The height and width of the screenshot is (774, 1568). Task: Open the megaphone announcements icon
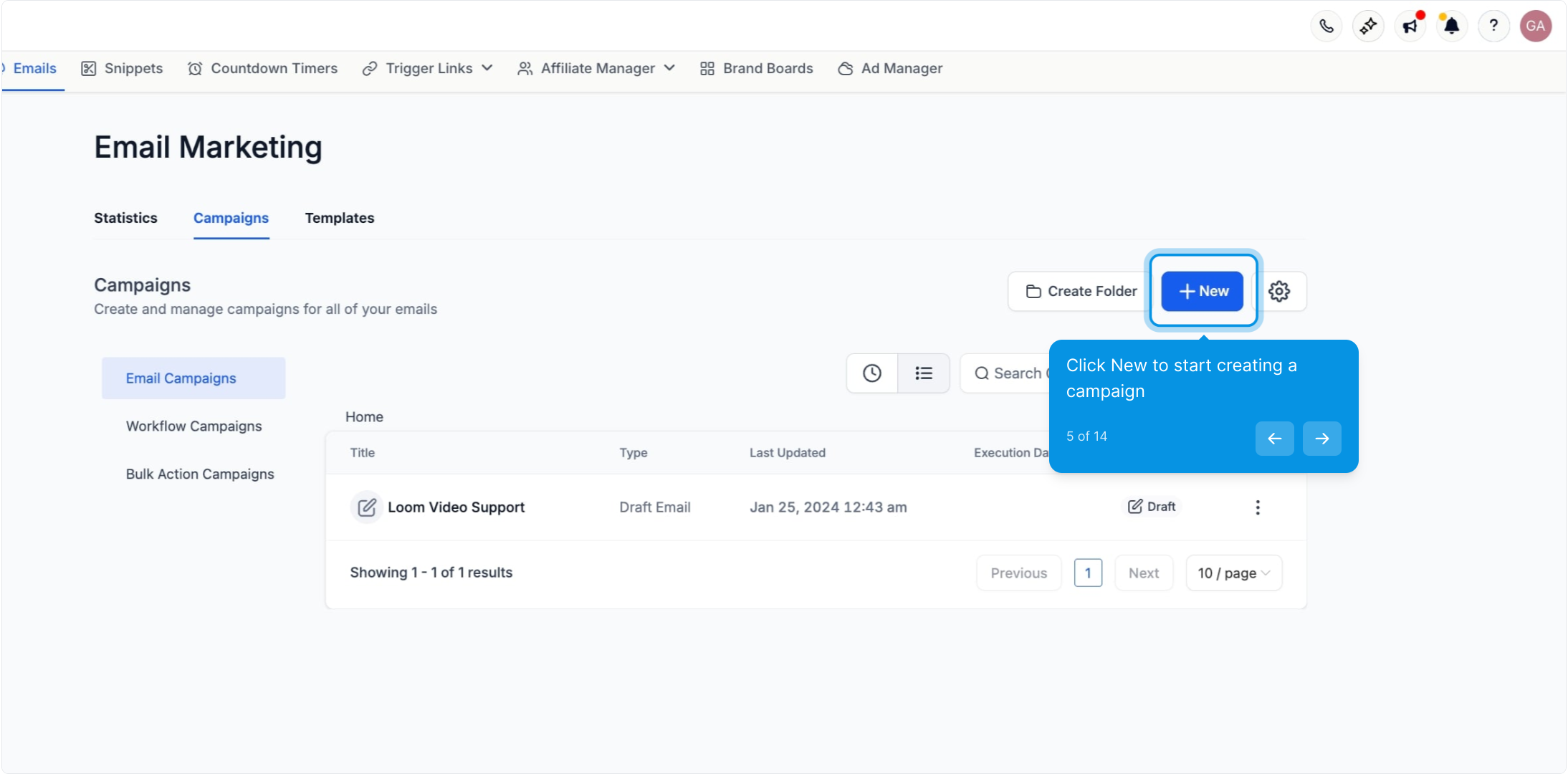click(1410, 27)
